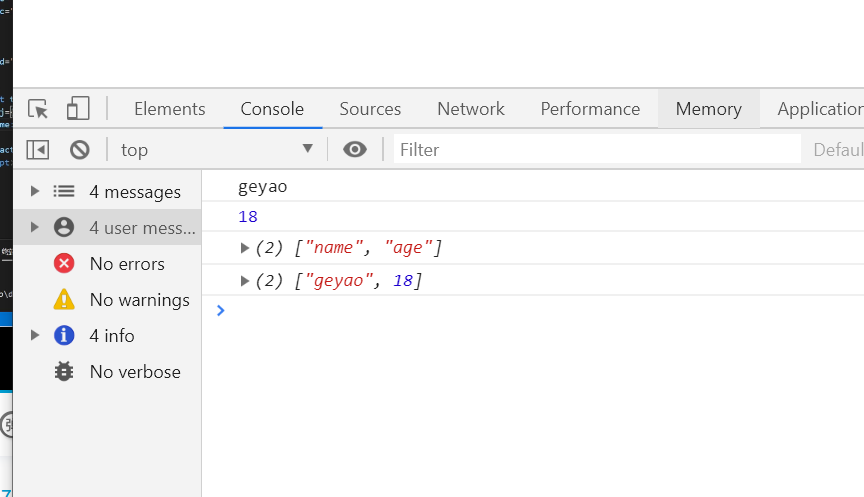
Task: Expand the ["name", "age"] array
Action: 245,248
